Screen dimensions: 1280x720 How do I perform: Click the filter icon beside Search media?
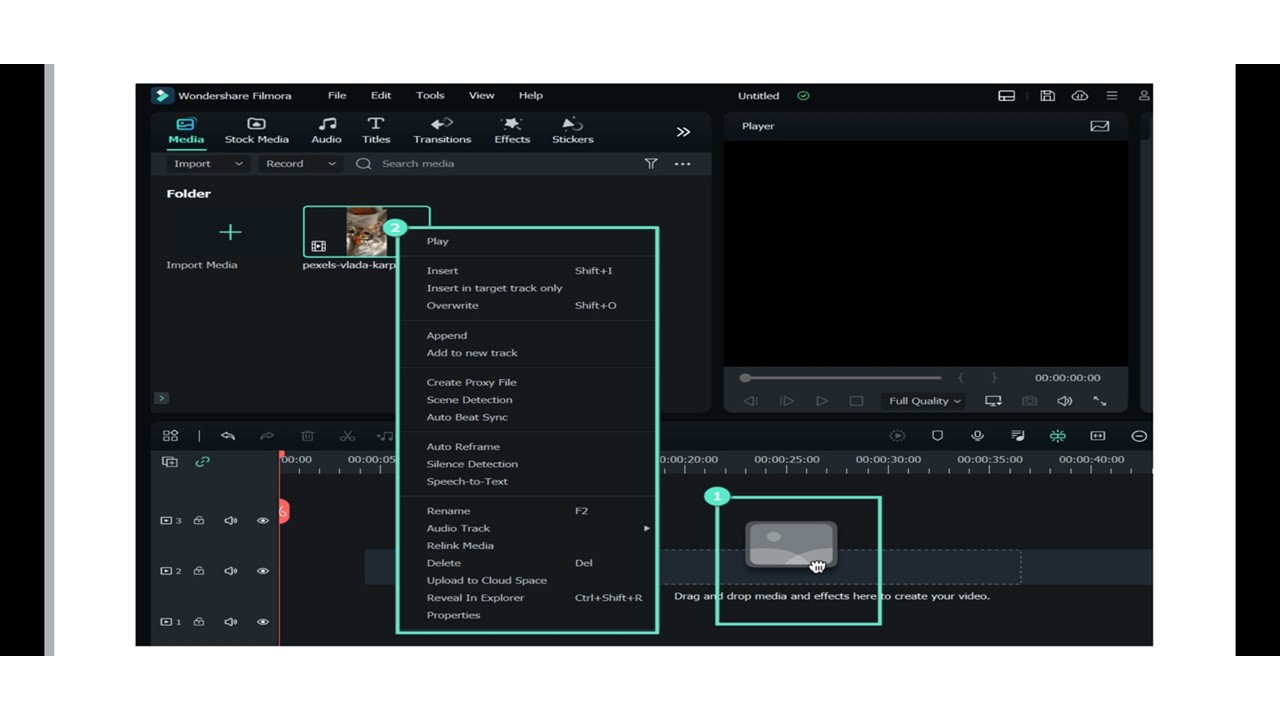click(x=651, y=164)
